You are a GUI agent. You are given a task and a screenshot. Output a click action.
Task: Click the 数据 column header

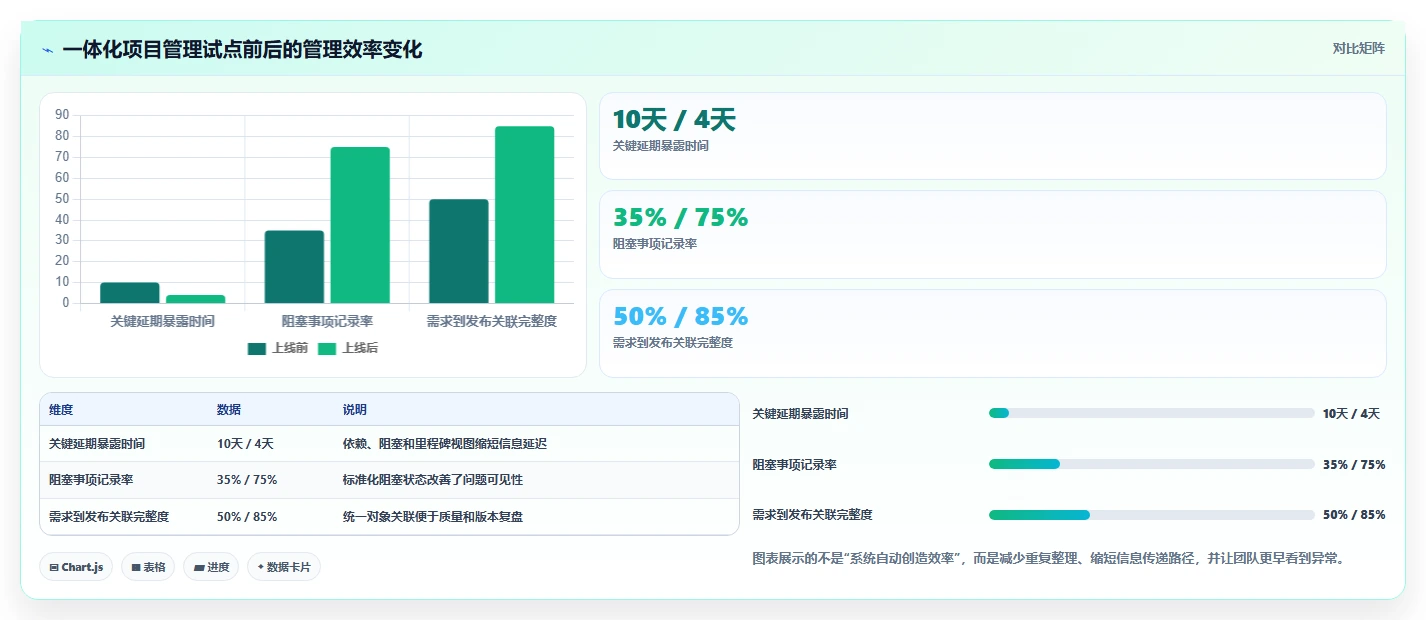point(229,410)
